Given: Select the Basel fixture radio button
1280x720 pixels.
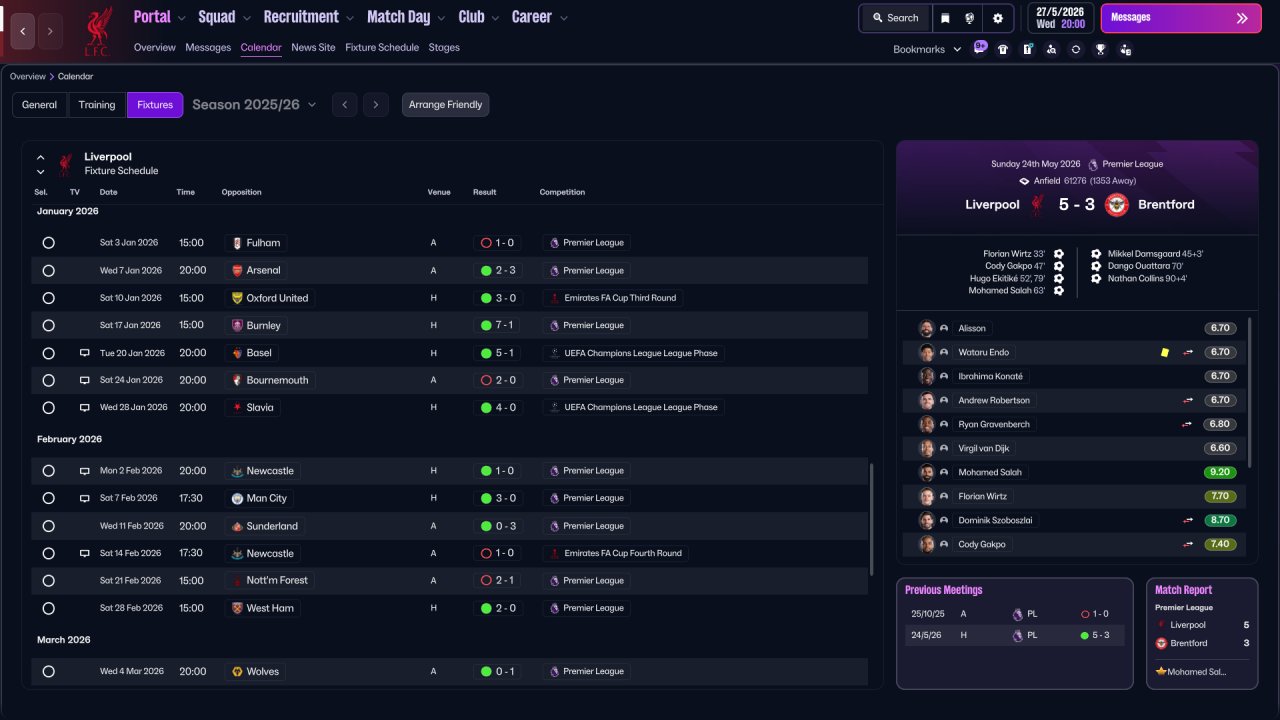Looking at the screenshot, I should click(48, 353).
